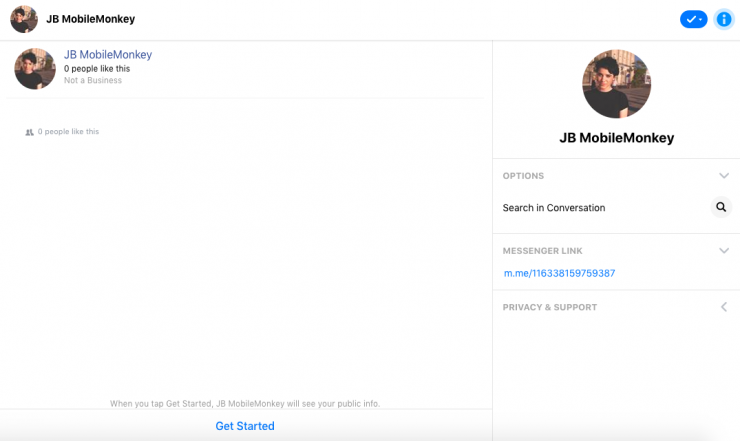The image size is (740, 441).
Task: Click the JB MobileMonkey name in the header
Action: tap(91, 19)
